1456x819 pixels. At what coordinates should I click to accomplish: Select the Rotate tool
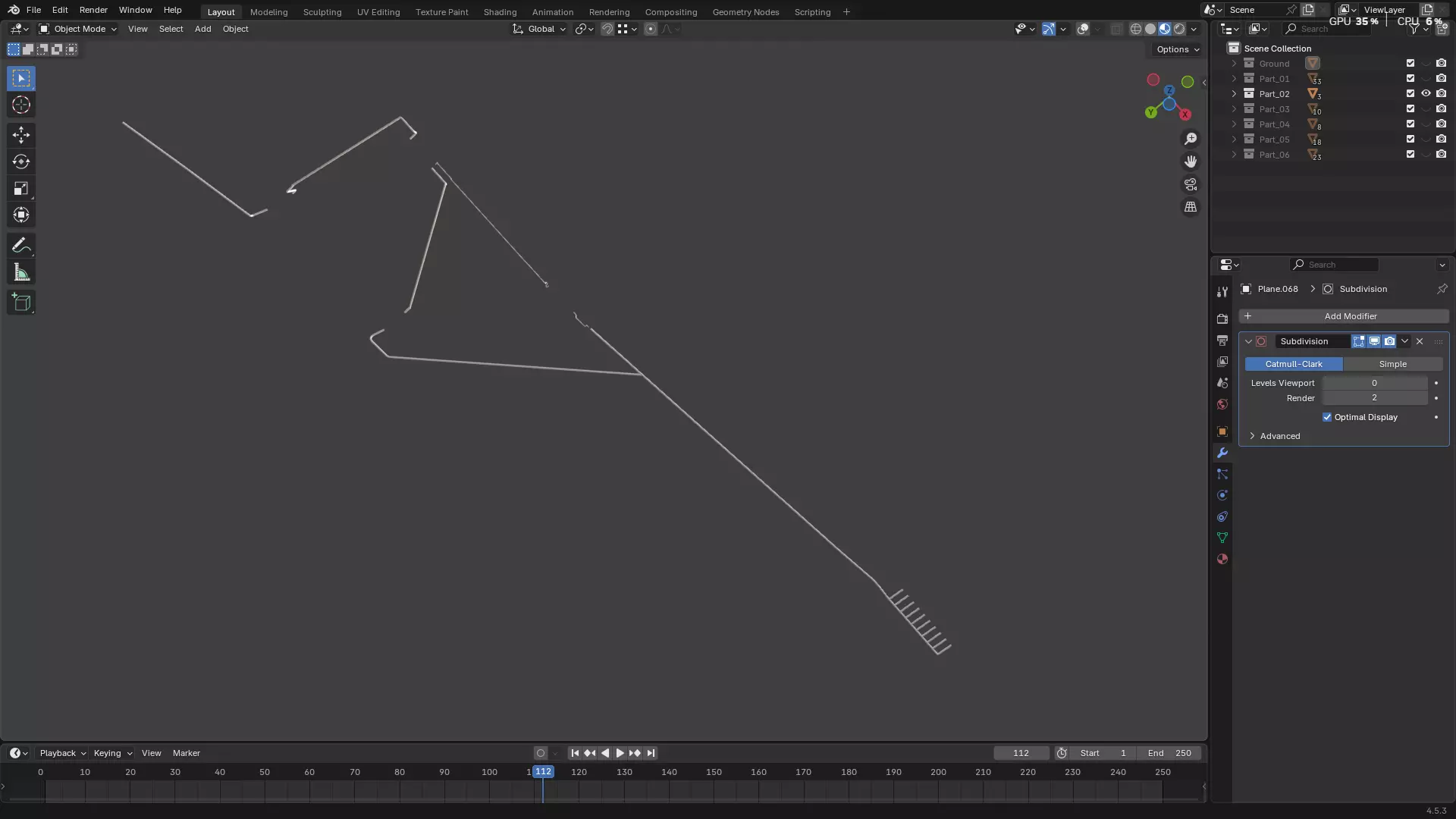21,162
